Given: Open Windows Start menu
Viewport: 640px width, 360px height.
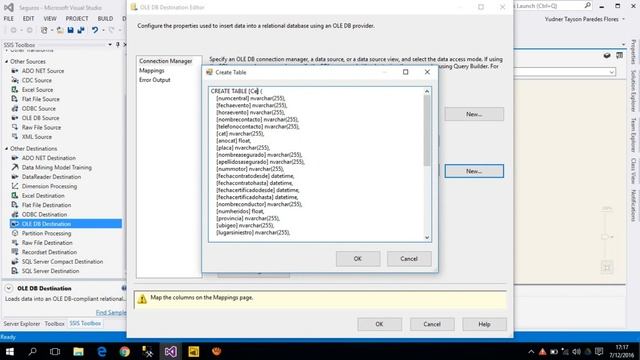Looking at the screenshot, I should click(x=9, y=351).
